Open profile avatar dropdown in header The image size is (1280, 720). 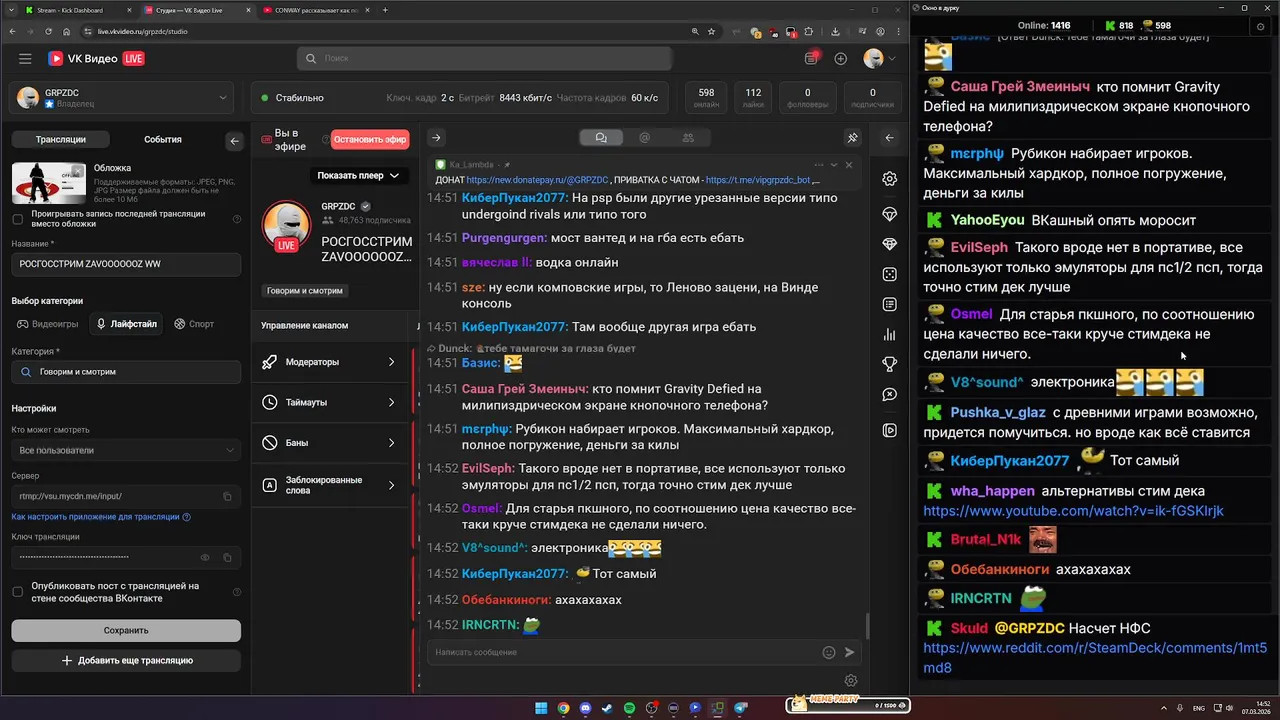[x=879, y=59]
